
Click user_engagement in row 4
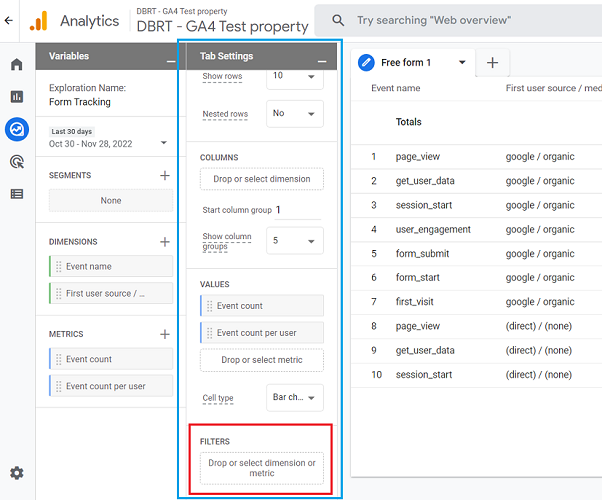coord(433,229)
